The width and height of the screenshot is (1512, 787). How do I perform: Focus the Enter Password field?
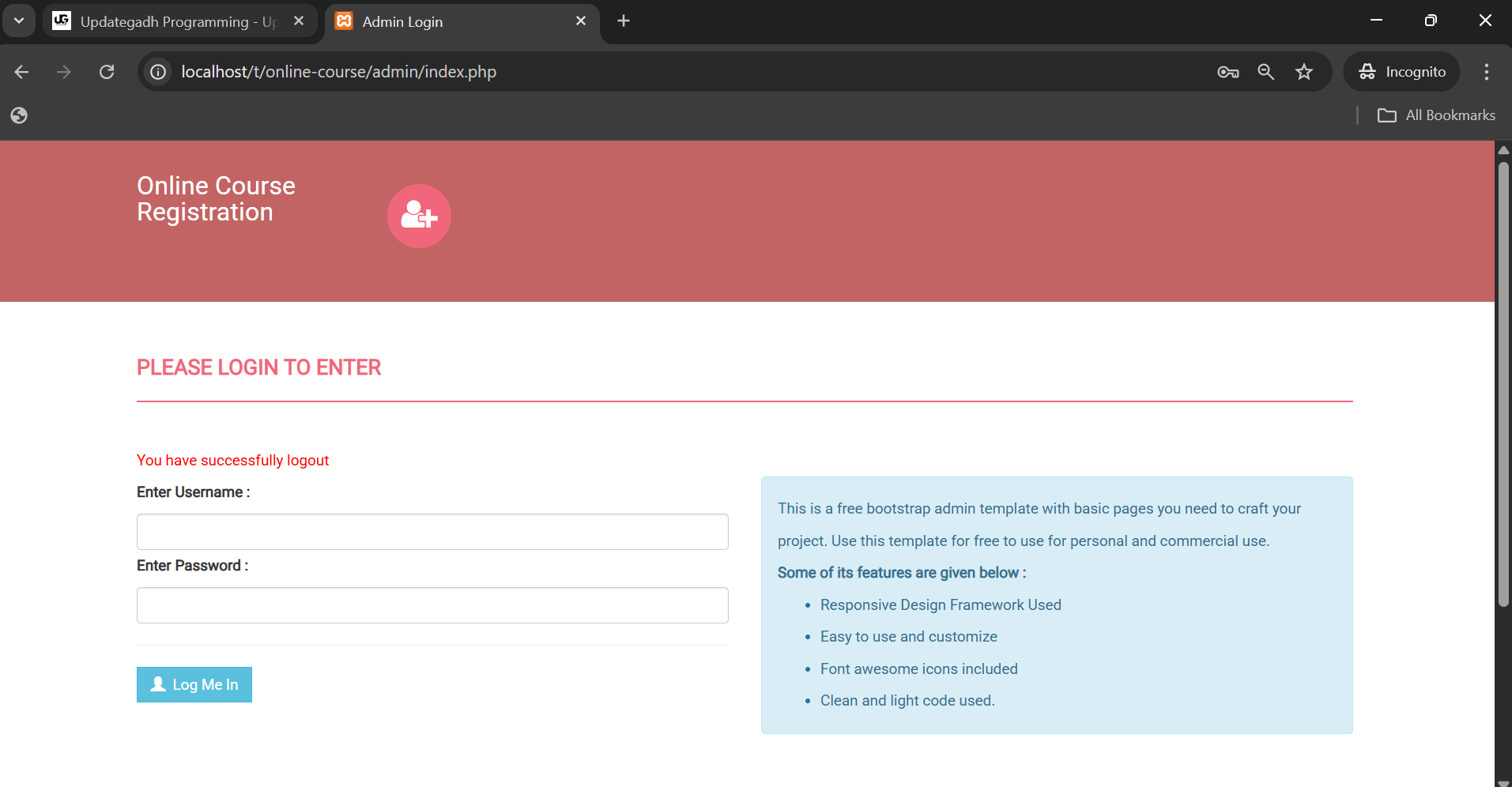432,605
